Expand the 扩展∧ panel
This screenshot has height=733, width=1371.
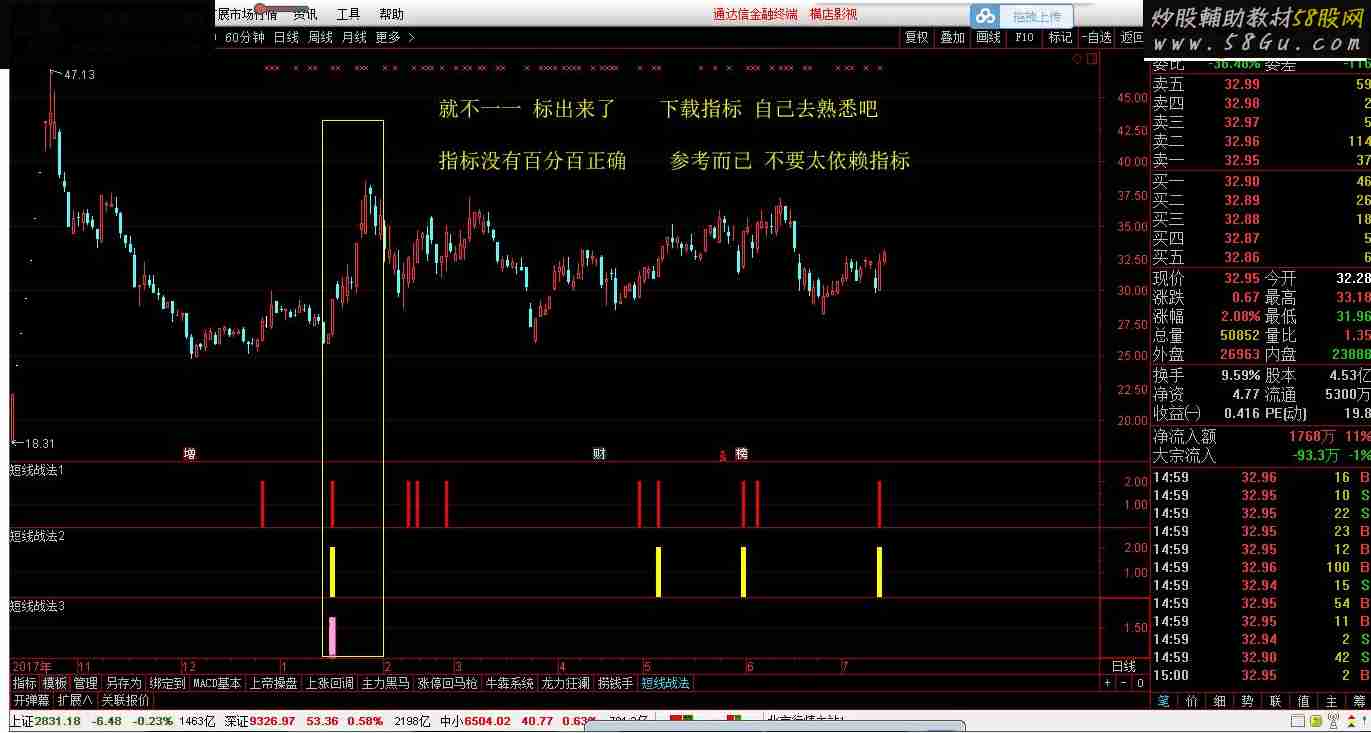75,700
